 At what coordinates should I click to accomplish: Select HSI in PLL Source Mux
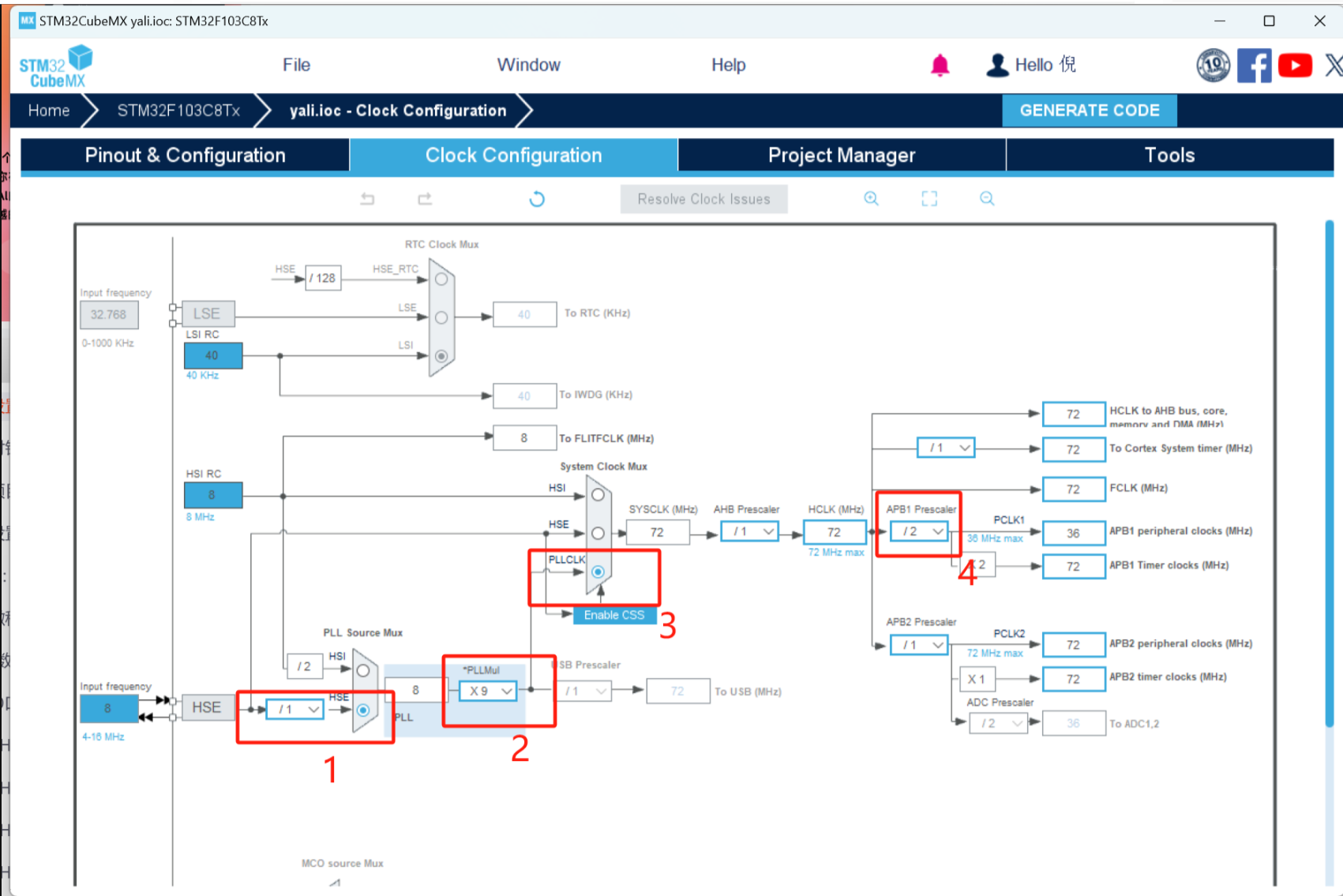[363, 671]
